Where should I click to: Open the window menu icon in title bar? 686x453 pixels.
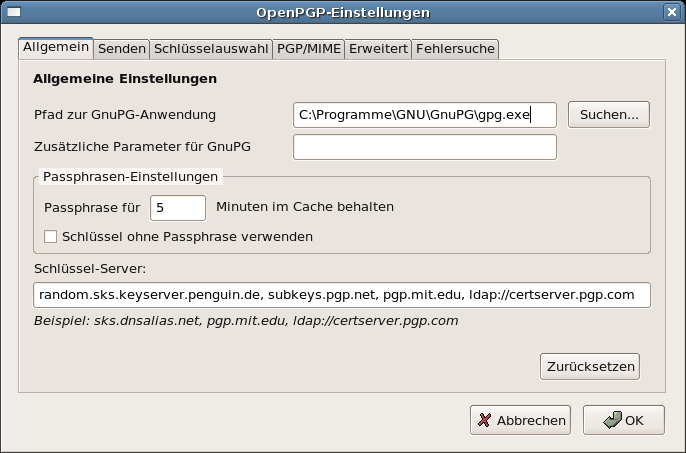pos(14,12)
